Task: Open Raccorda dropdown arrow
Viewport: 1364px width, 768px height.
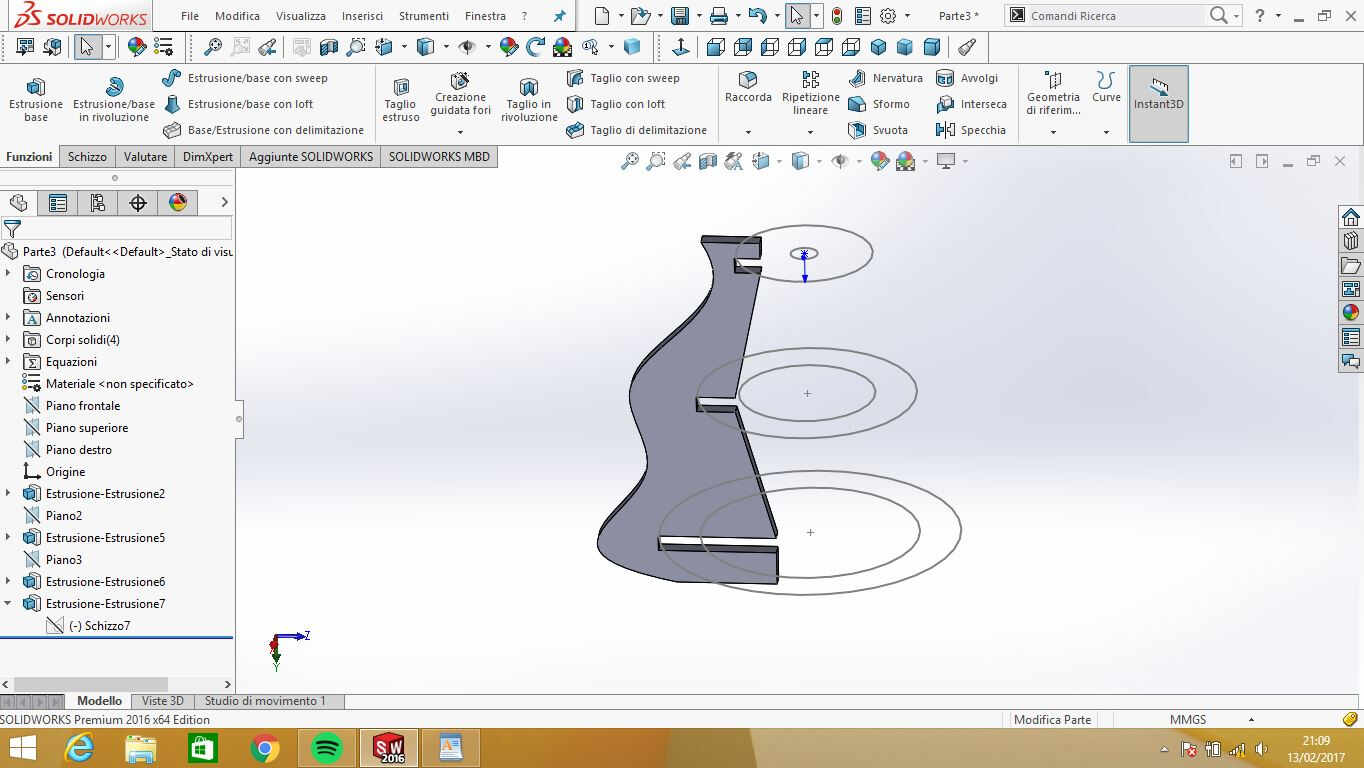Action: coord(748,132)
